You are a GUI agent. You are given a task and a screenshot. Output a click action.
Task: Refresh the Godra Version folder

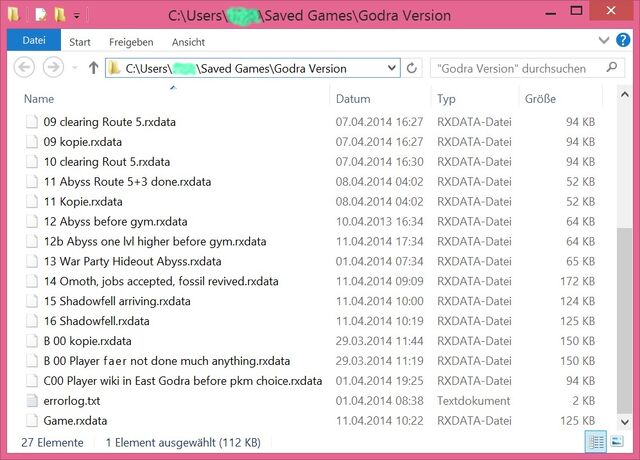click(x=411, y=68)
